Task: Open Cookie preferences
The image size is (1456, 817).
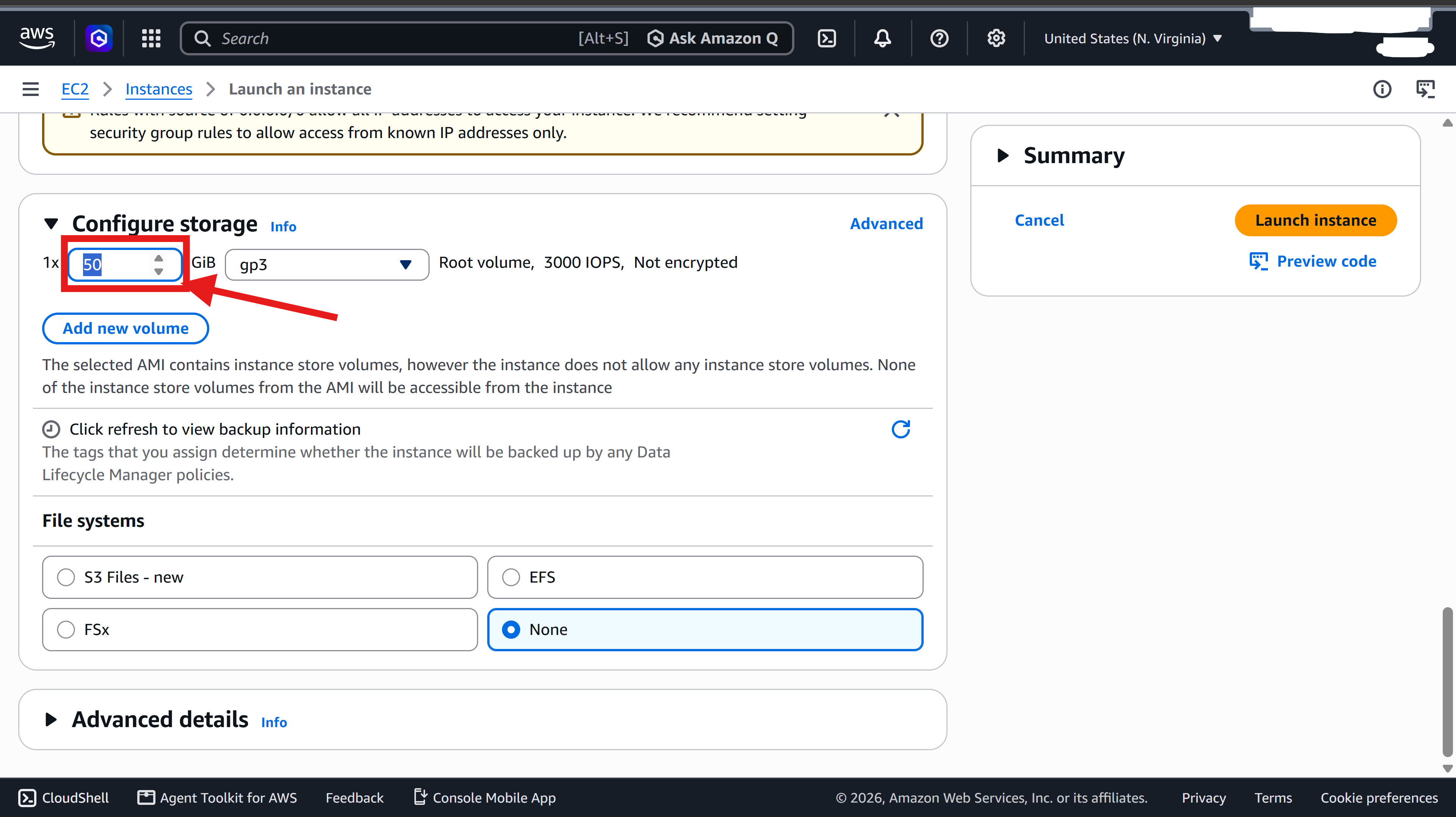Action: tap(1379, 797)
